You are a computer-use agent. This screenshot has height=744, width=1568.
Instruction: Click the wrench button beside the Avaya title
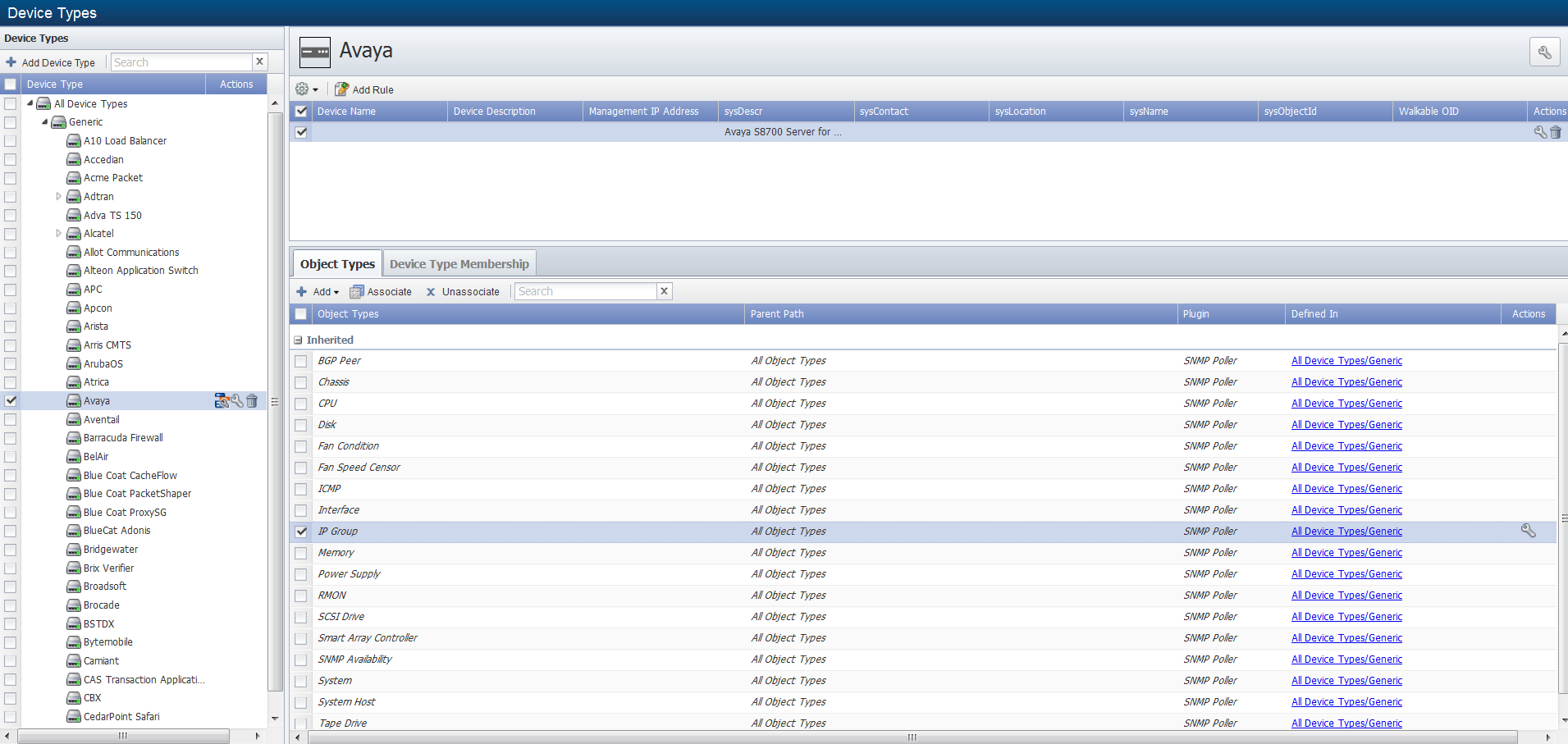coord(1544,52)
